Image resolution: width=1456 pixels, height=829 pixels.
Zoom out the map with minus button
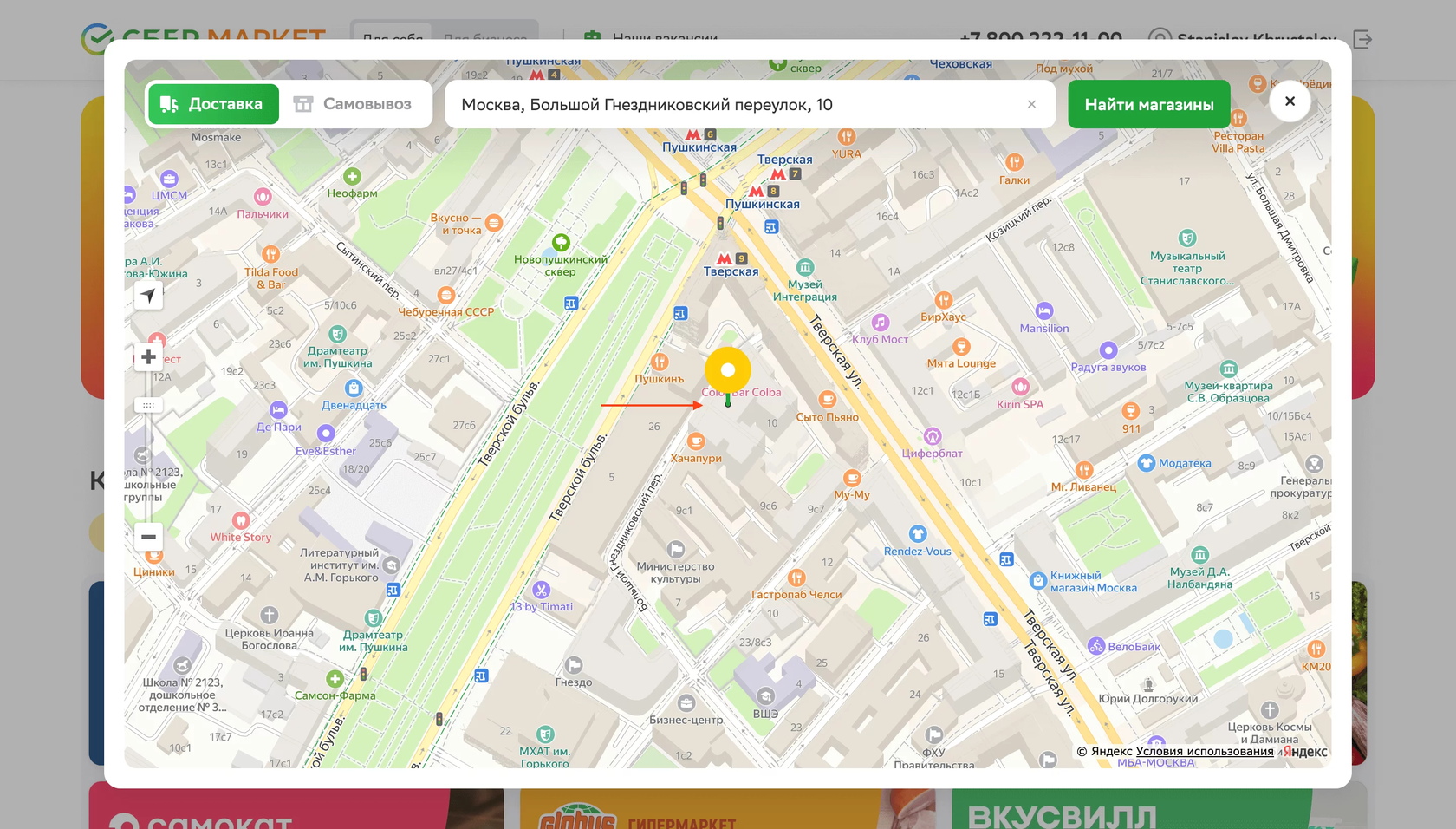[x=149, y=537]
